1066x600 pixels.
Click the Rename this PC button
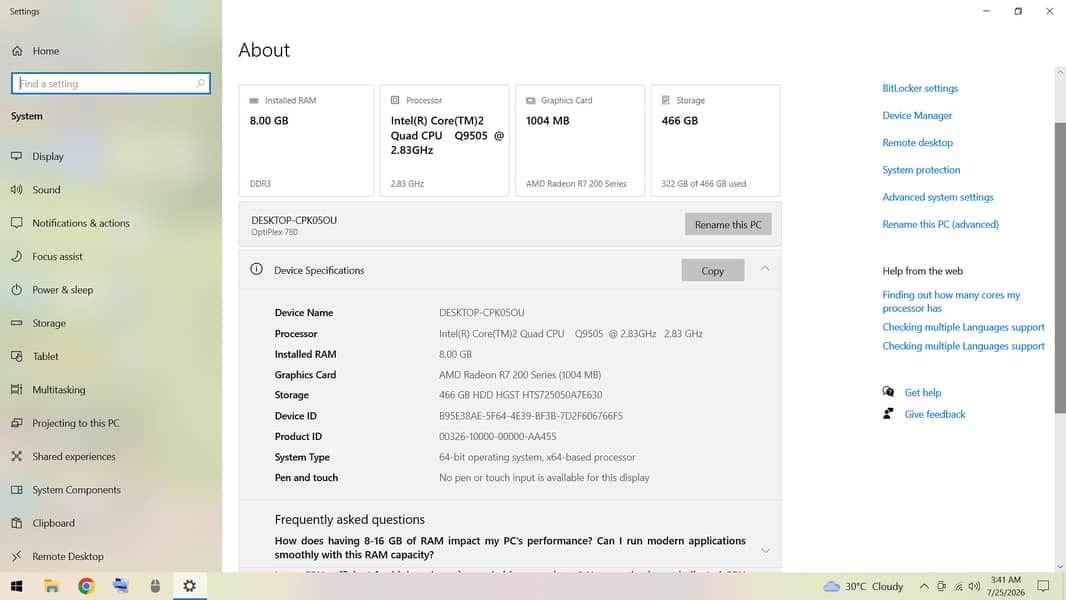(x=728, y=224)
